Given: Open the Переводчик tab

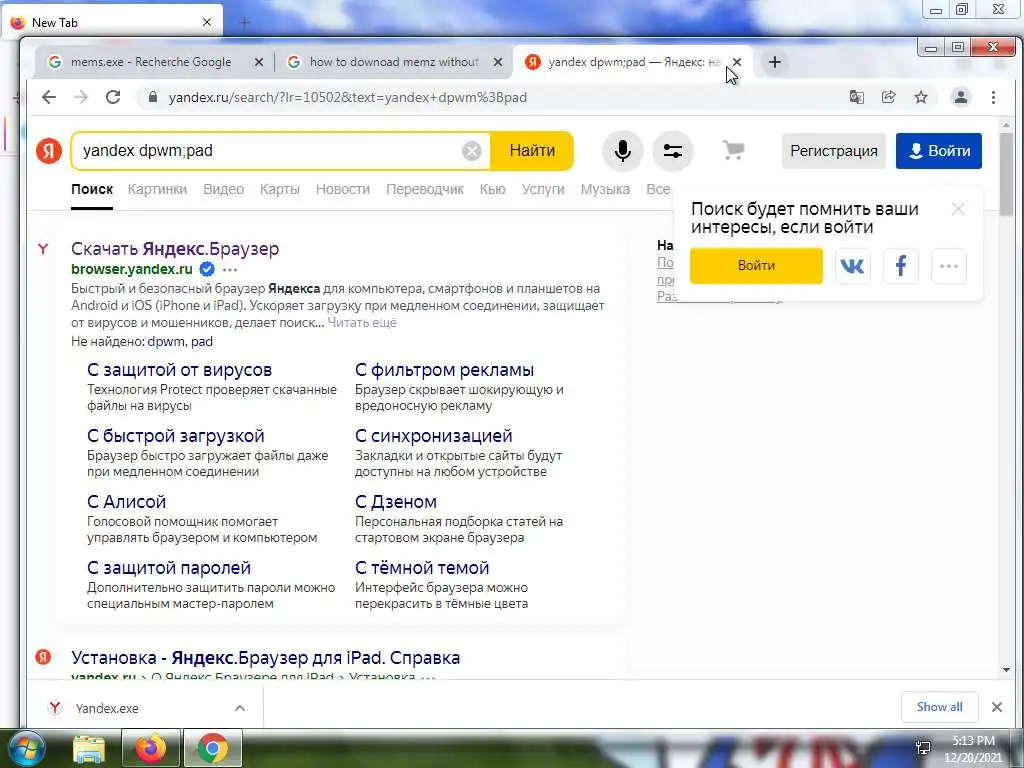Looking at the screenshot, I should tap(424, 189).
